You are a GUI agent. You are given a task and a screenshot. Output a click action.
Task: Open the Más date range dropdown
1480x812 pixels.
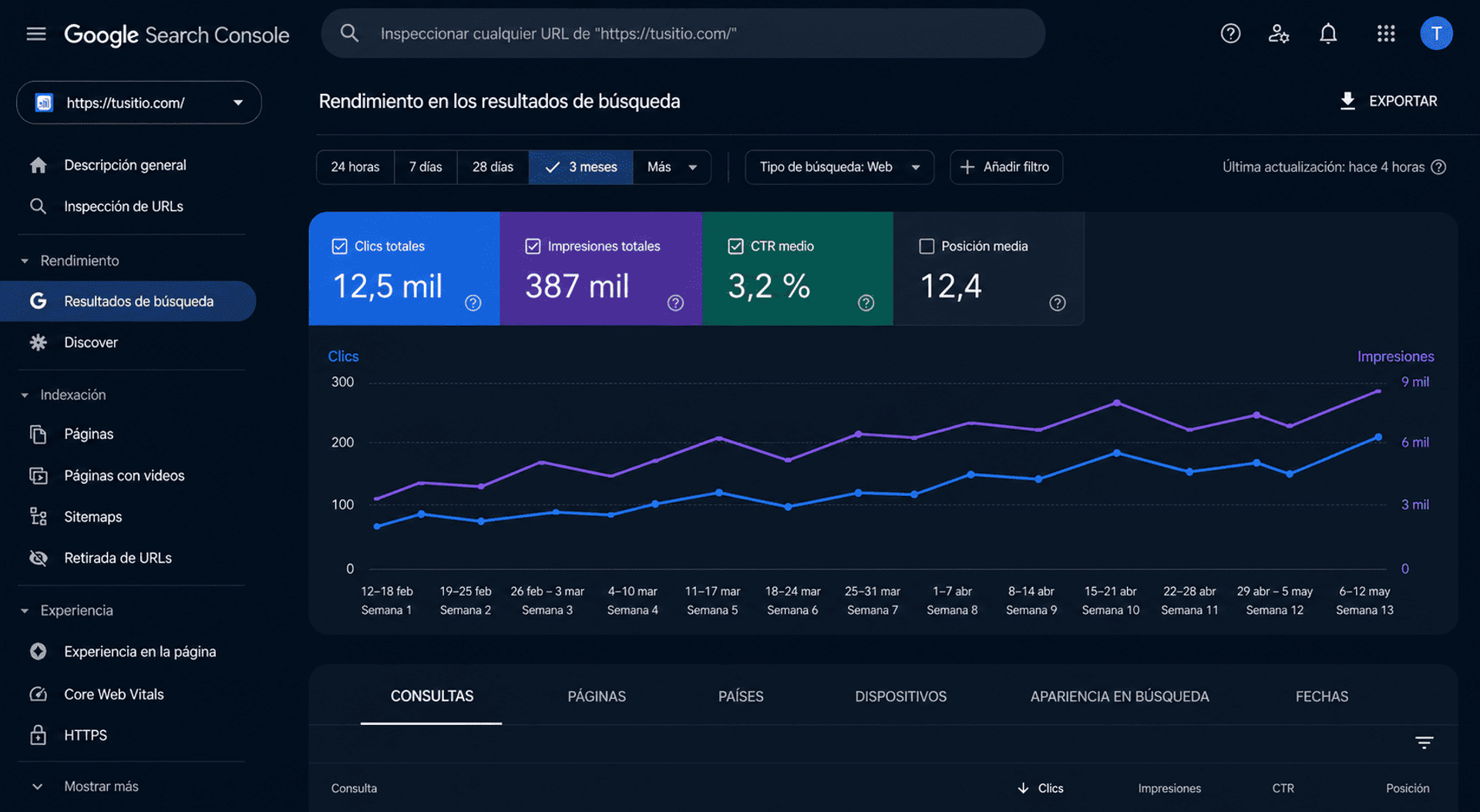pyautogui.click(x=671, y=167)
